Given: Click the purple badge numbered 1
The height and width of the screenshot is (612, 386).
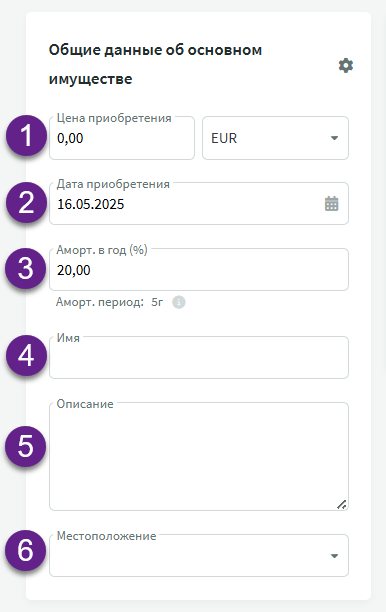Looking at the screenshot, I should pos(26,136).
